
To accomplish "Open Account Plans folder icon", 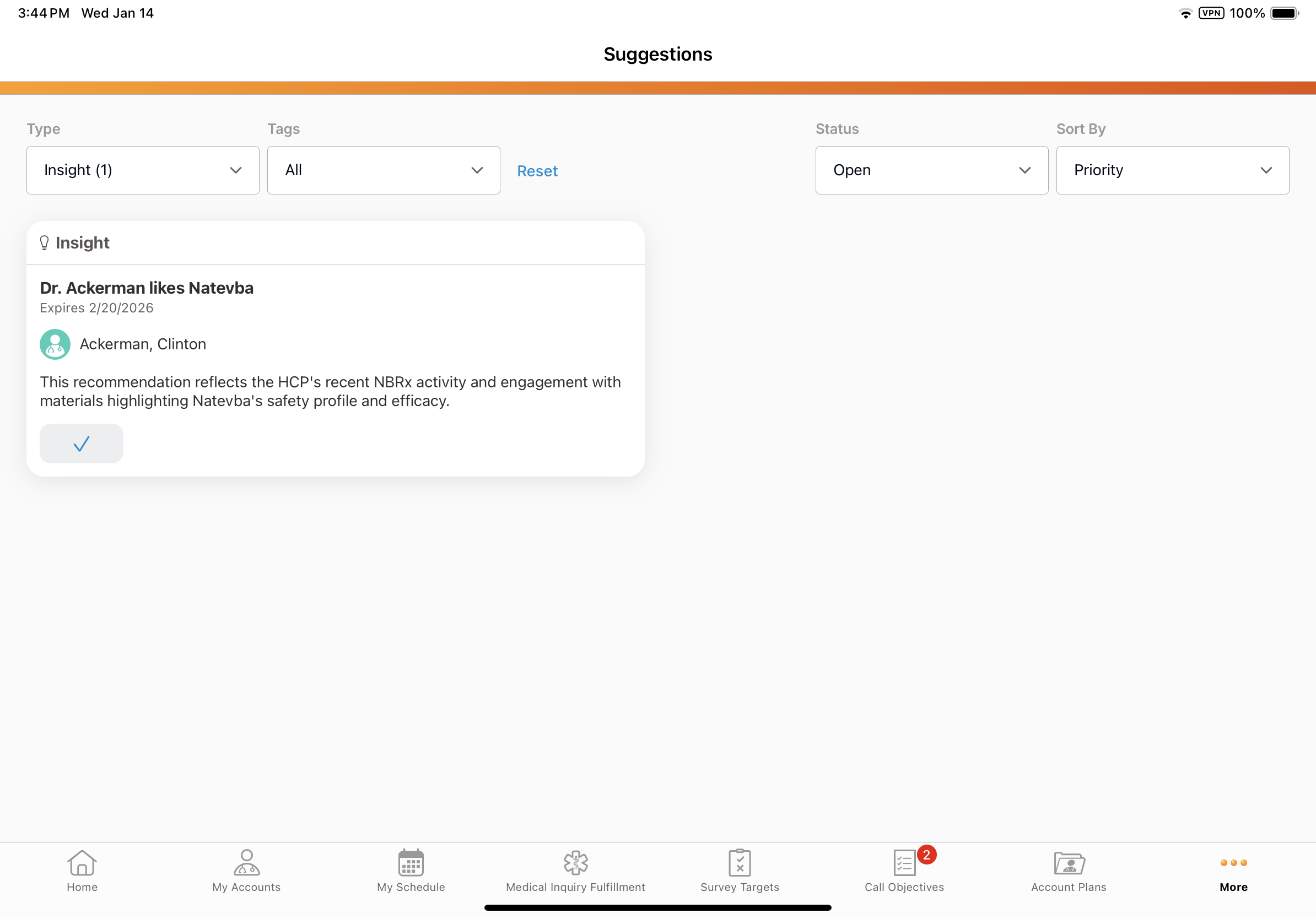I will (x=1069, y=862).
